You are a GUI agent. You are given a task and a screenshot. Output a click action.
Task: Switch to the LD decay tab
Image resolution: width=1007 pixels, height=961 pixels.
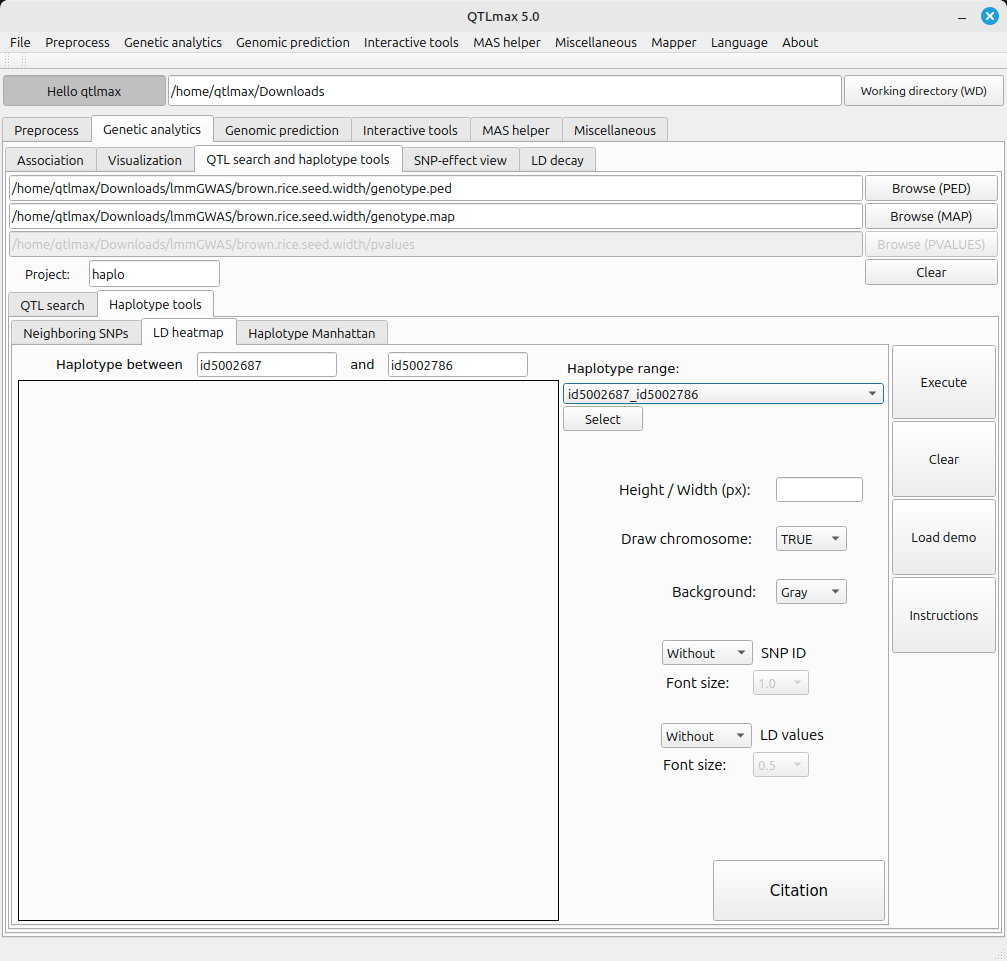pos(557,160)
